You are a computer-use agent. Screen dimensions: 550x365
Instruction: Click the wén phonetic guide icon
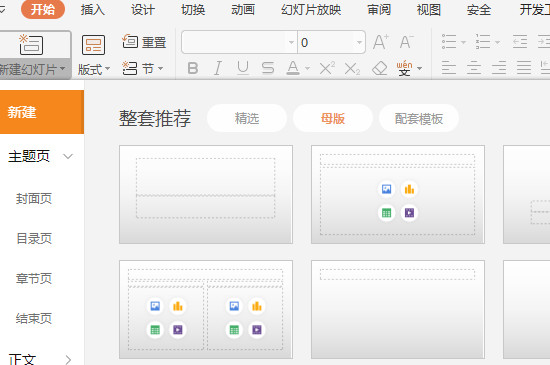[404, 68]
